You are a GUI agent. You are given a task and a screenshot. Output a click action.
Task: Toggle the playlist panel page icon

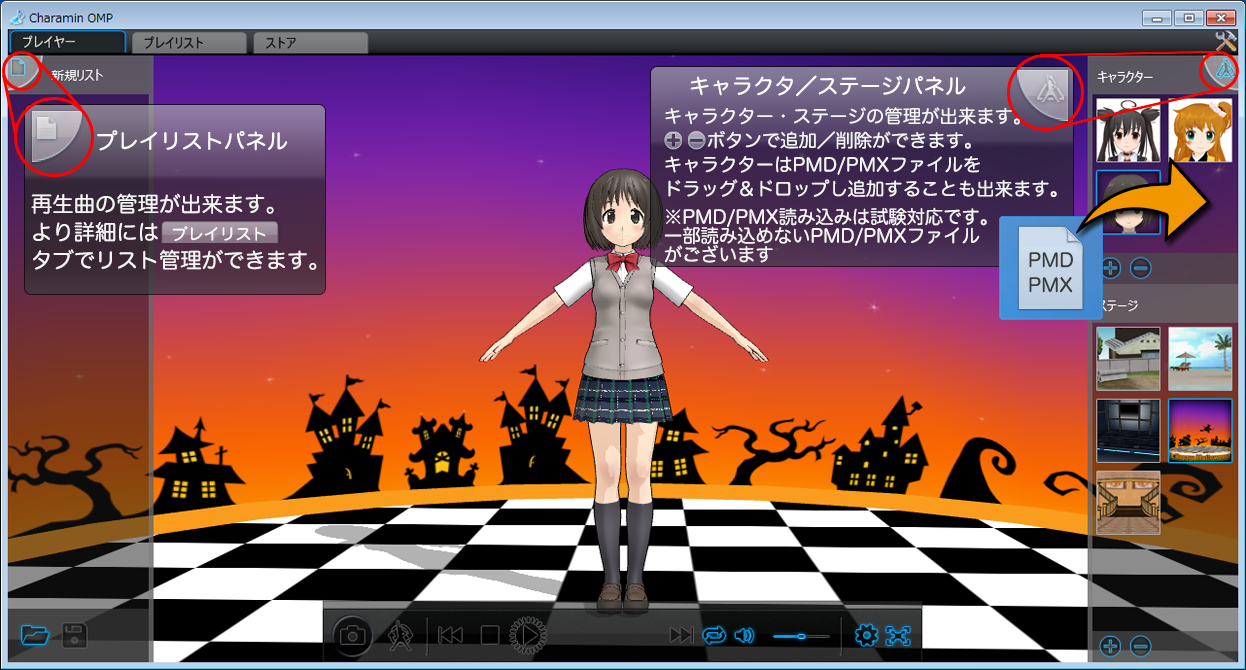click(x=18, y=71)
